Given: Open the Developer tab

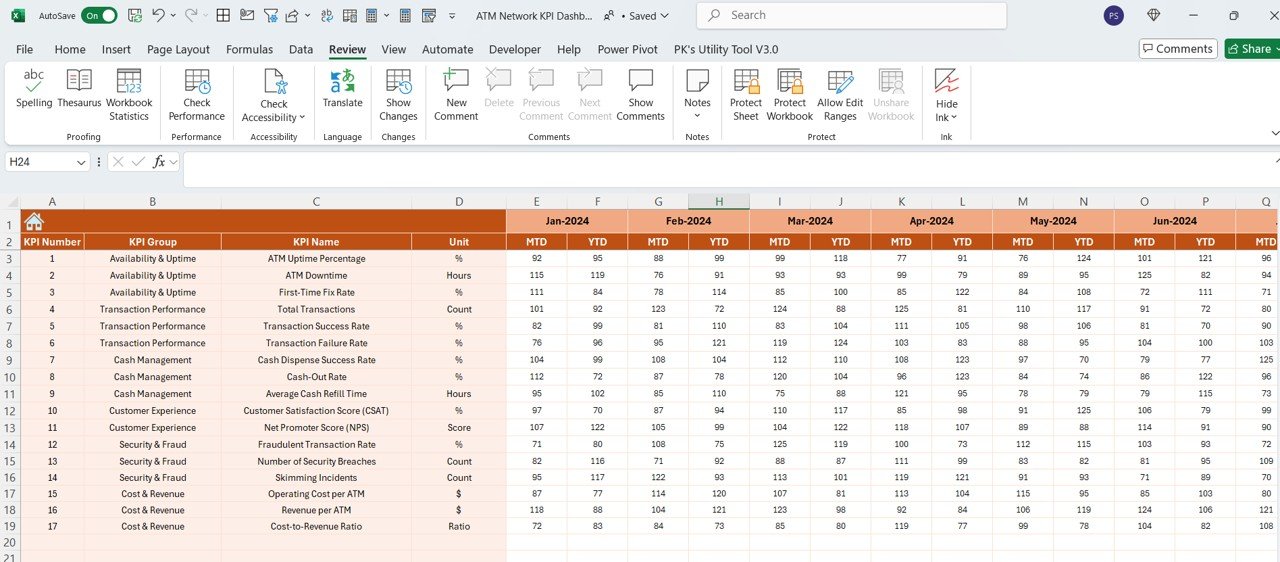Looking at the screenshot, I should pyautogui.click(x=515, y=49).
